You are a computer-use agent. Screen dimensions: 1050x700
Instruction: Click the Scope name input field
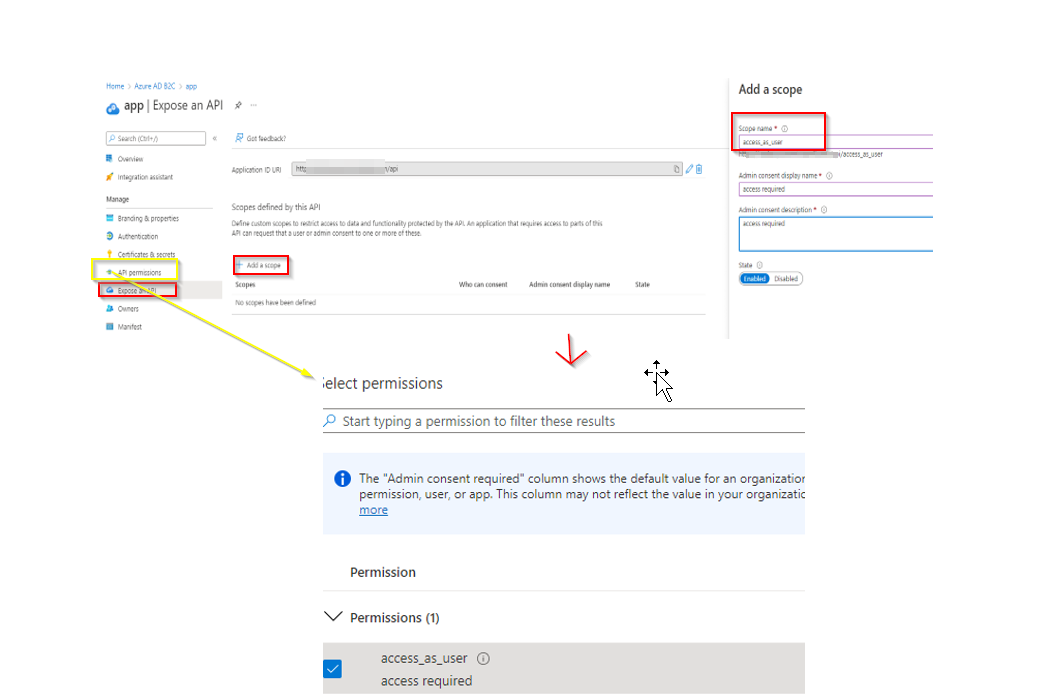tap(836, 142)
